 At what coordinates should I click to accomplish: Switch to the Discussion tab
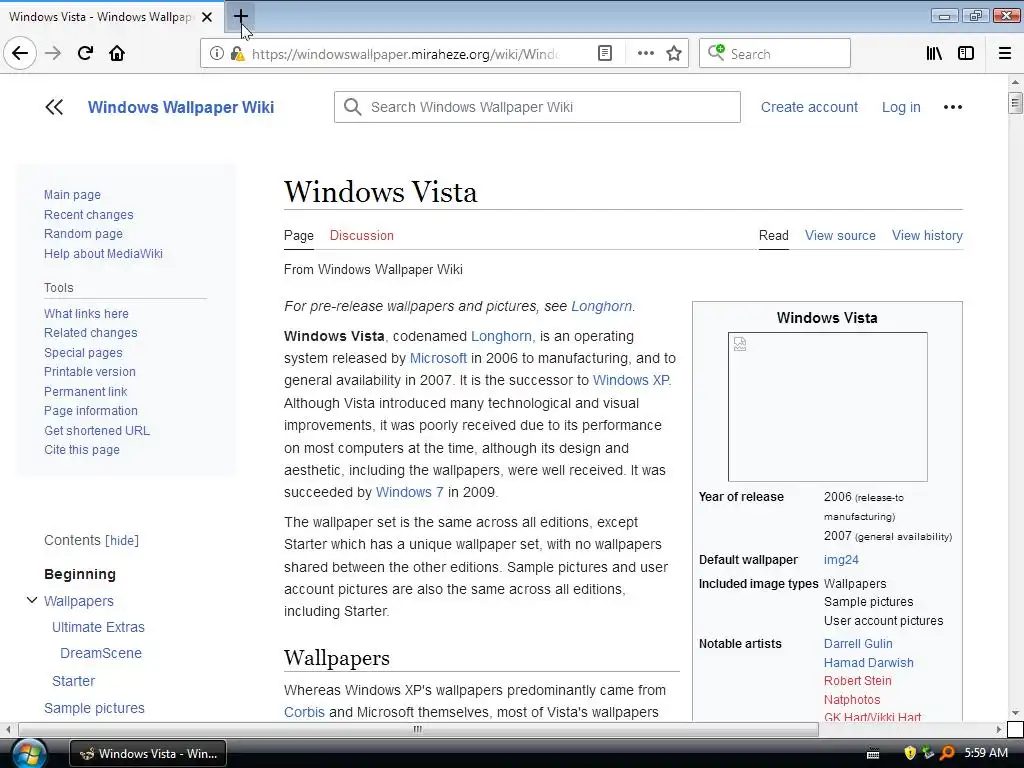coord(362,236)
